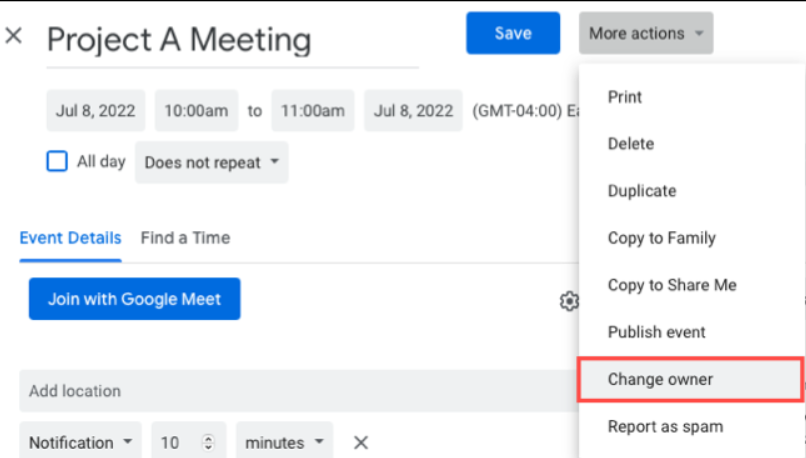The image size is (806, 458).
Task: Select Print from More actions menu
Action: click(x=625, y=97)
